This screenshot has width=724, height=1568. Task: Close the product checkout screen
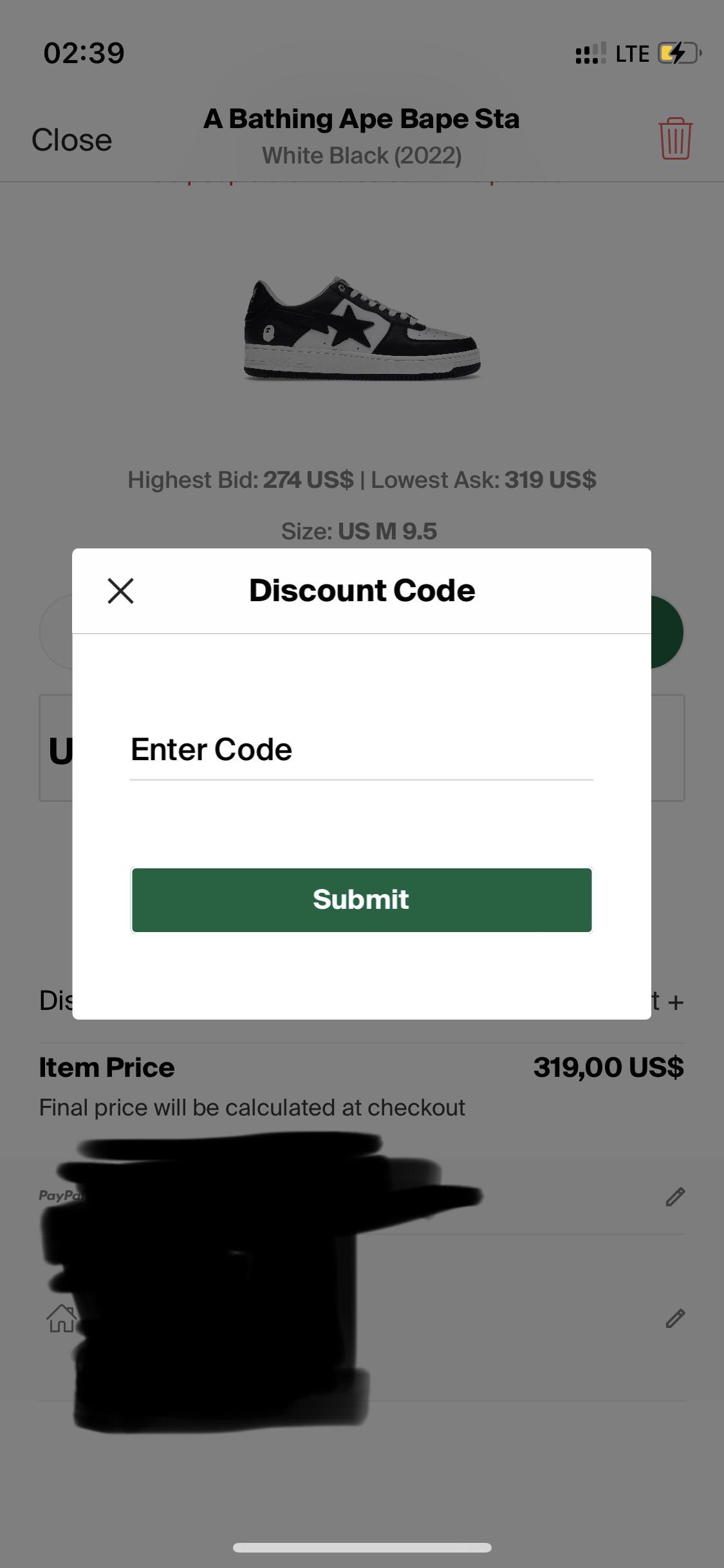(71, 138)
